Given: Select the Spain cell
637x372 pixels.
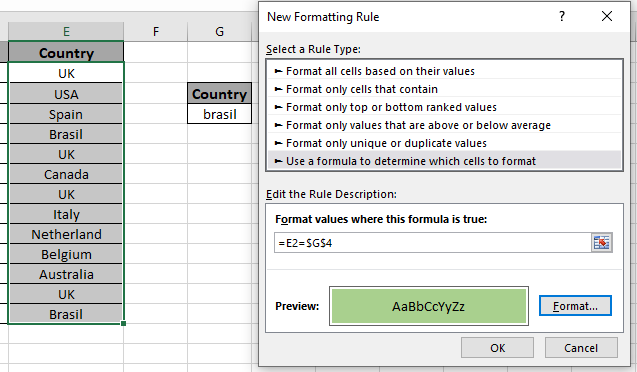Looking at the screenshot, I should (x=66, y=115).
